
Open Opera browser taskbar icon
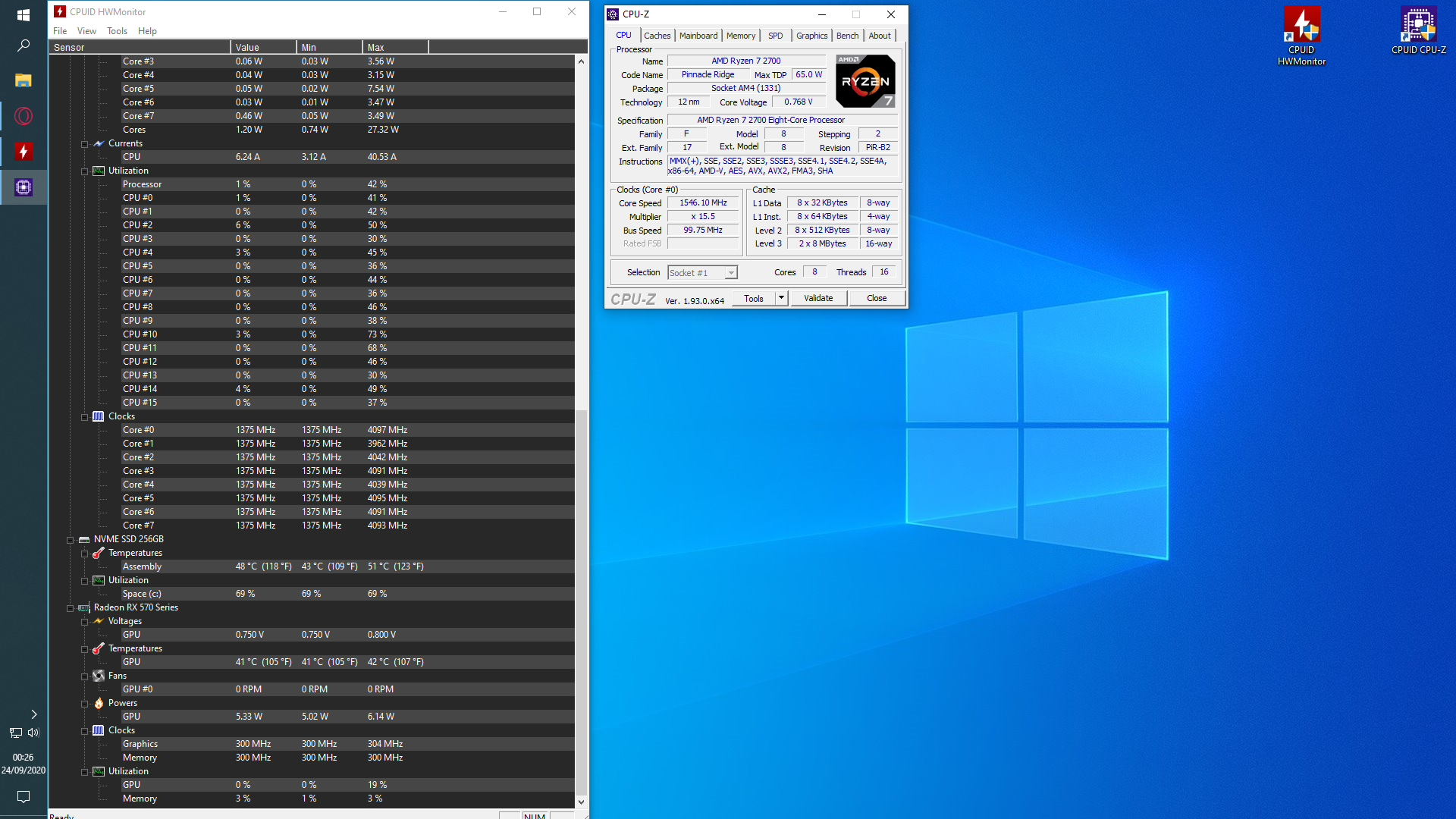pos(24,116)
